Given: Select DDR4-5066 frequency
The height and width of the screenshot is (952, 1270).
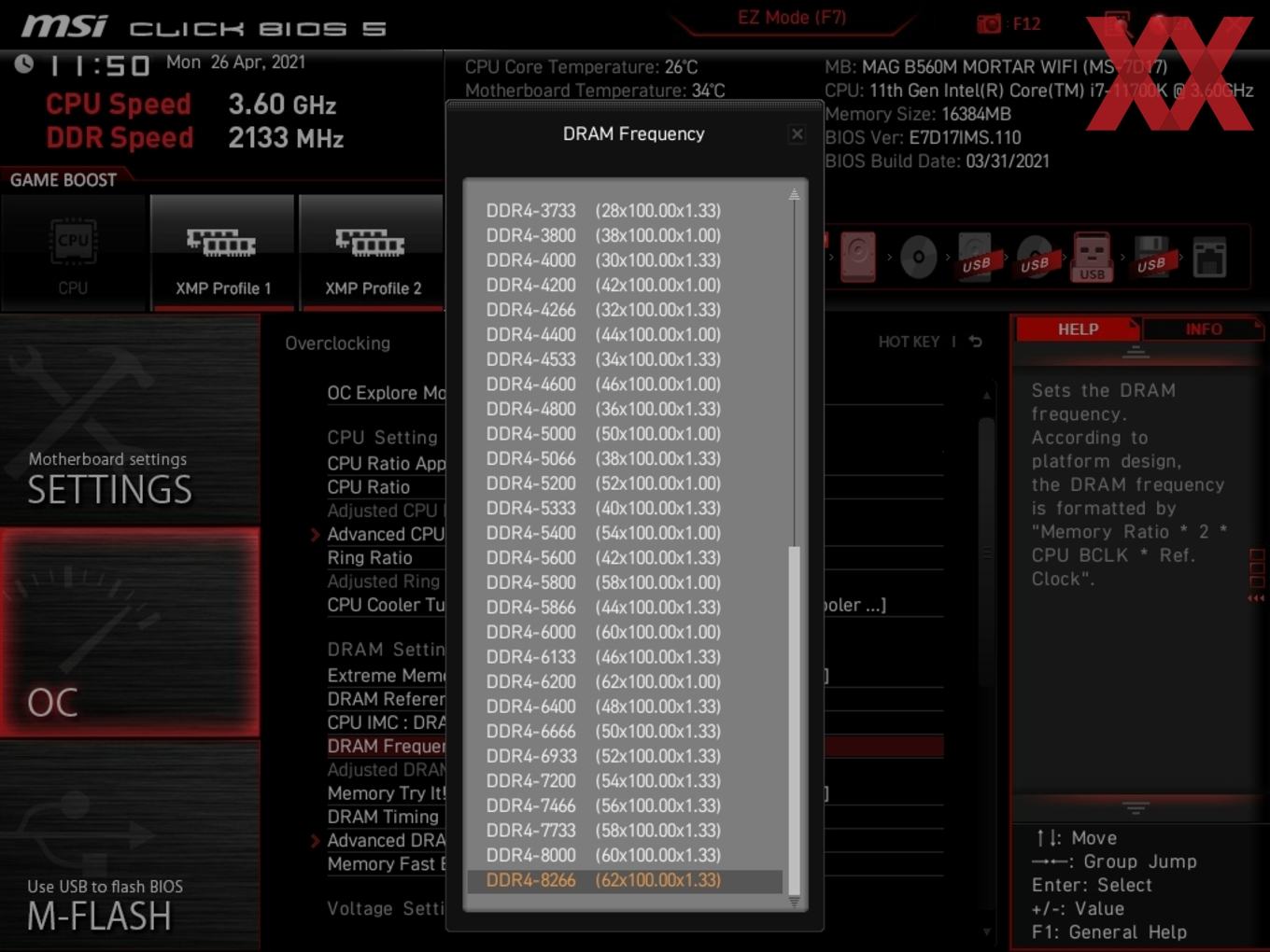Looking at the screenshot, I should pos(625,458).
